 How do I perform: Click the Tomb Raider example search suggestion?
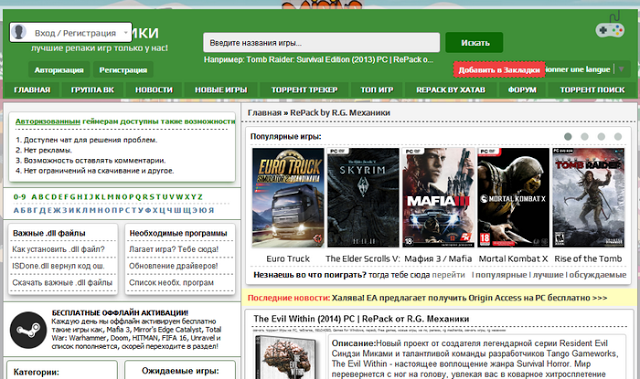coord(340,60)
